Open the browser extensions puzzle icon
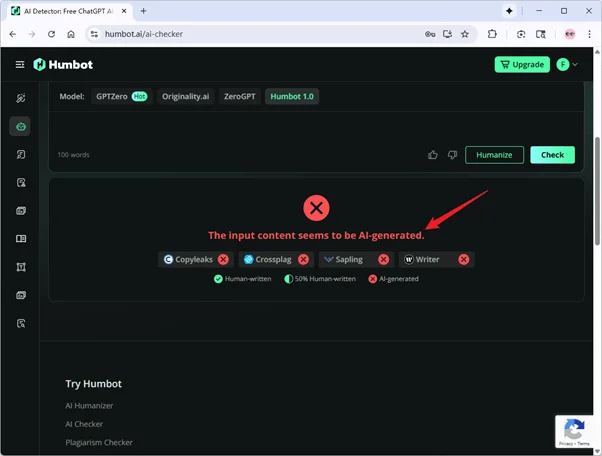Viewport: 602px width, 456px height. 492,33
